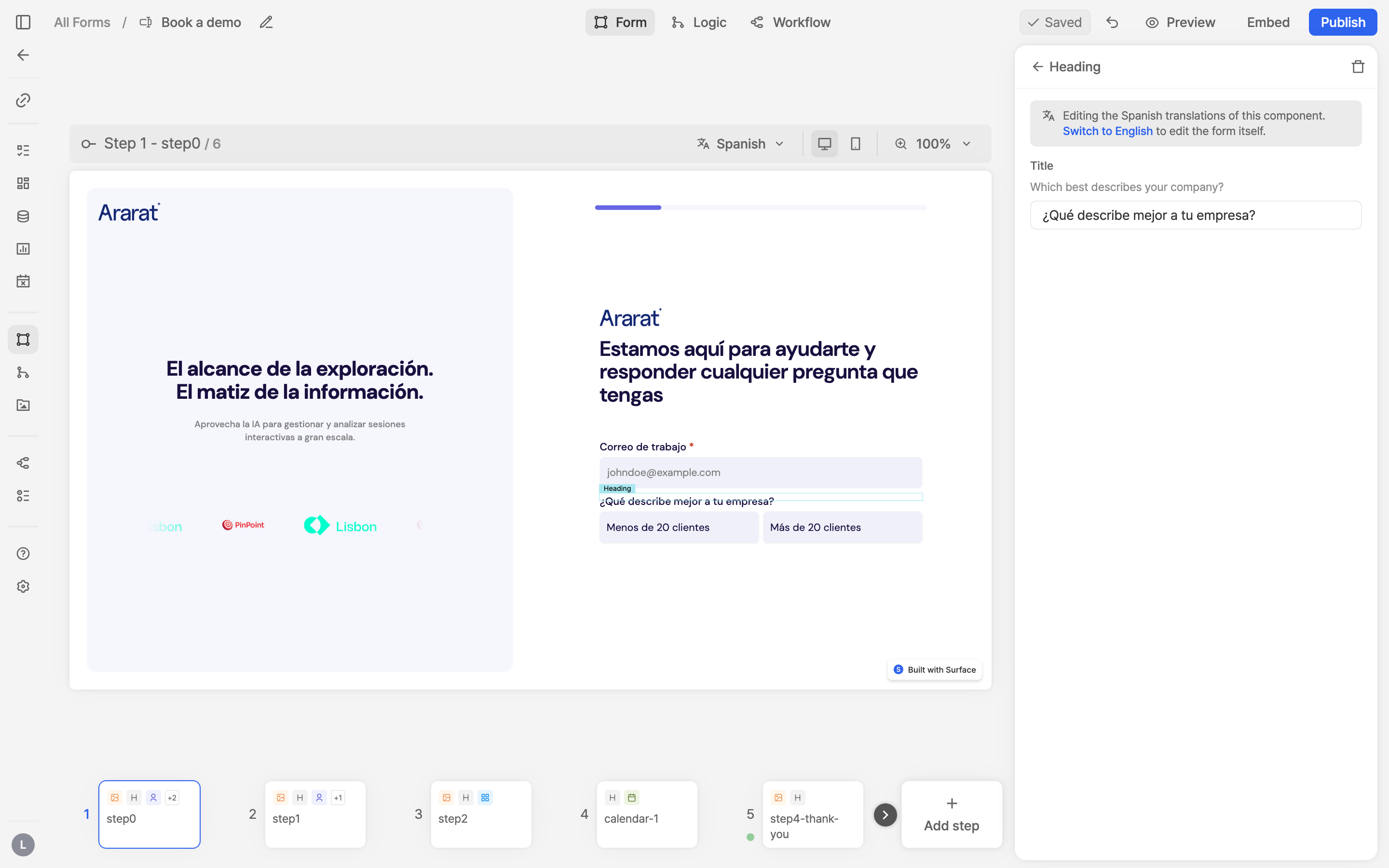
Task: Click the user avatar L
Action: (x=23, y=844)
